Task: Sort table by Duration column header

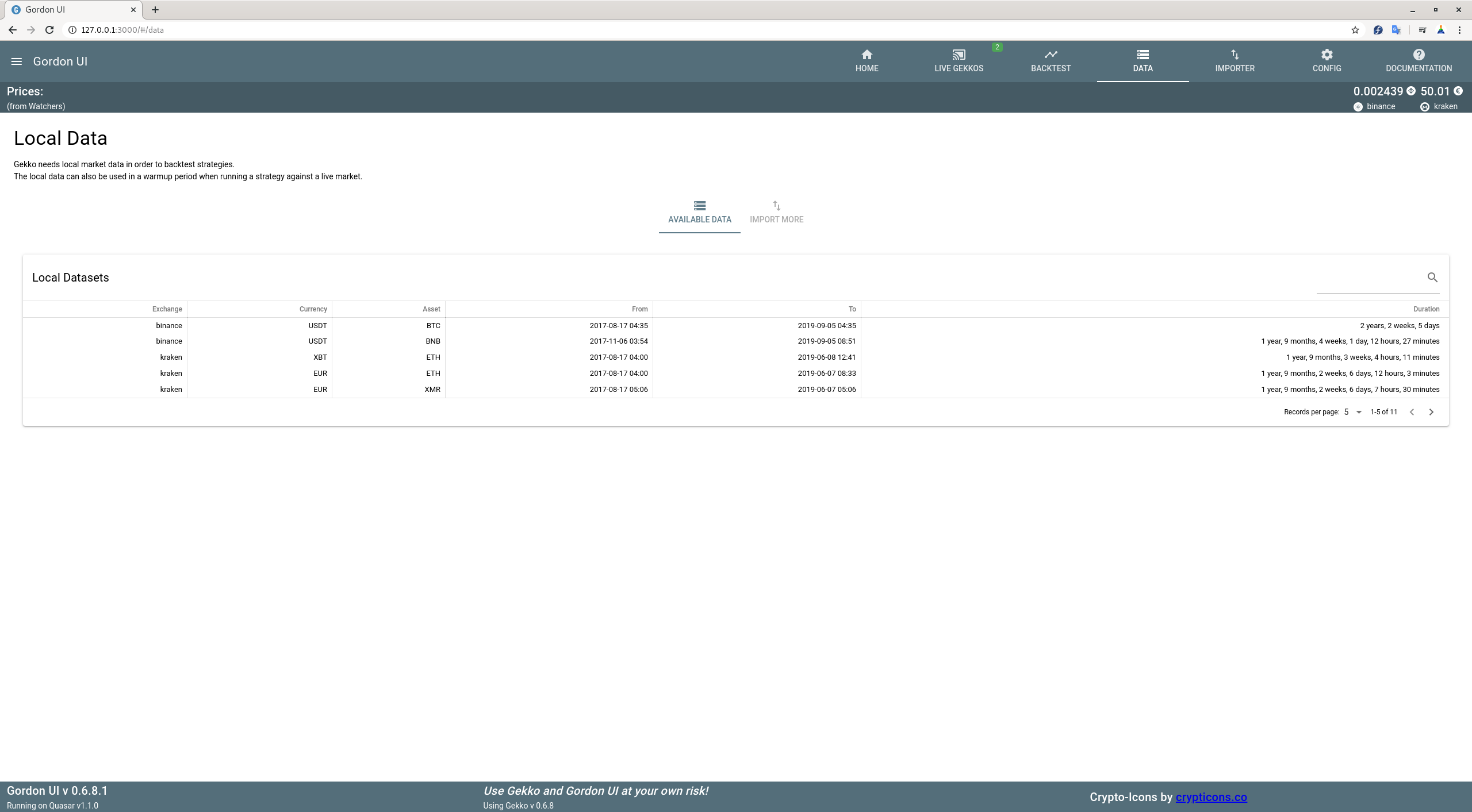Action: [x=1426, y=309]
